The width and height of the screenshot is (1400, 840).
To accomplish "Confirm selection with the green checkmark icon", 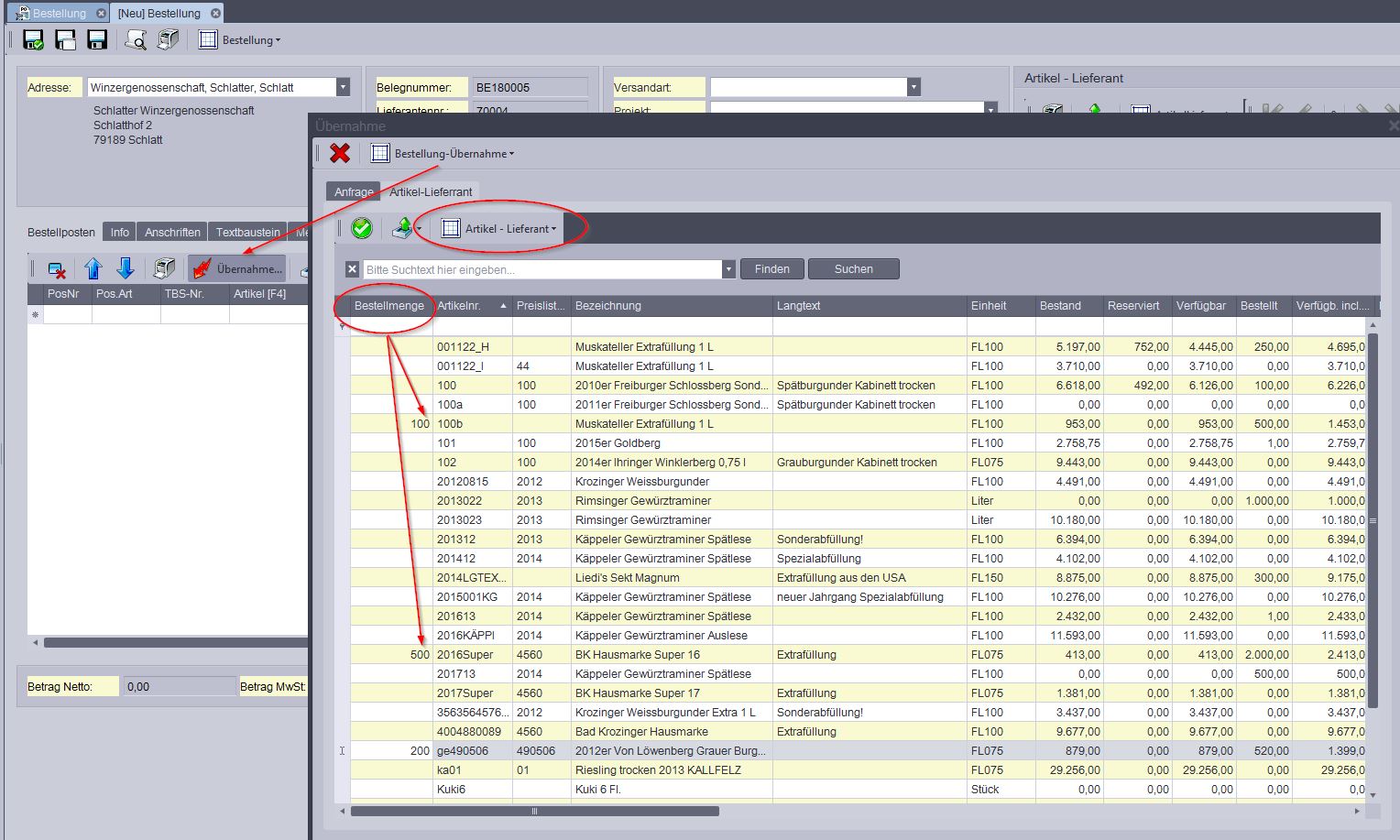I will coord(362,228).
